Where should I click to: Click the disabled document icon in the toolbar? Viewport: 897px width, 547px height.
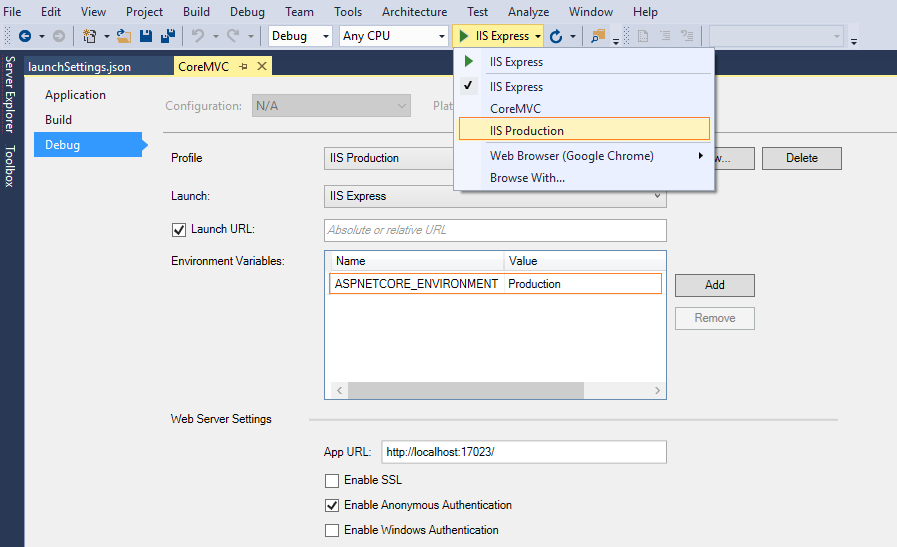pyautogui.click(x=643, y=36)
